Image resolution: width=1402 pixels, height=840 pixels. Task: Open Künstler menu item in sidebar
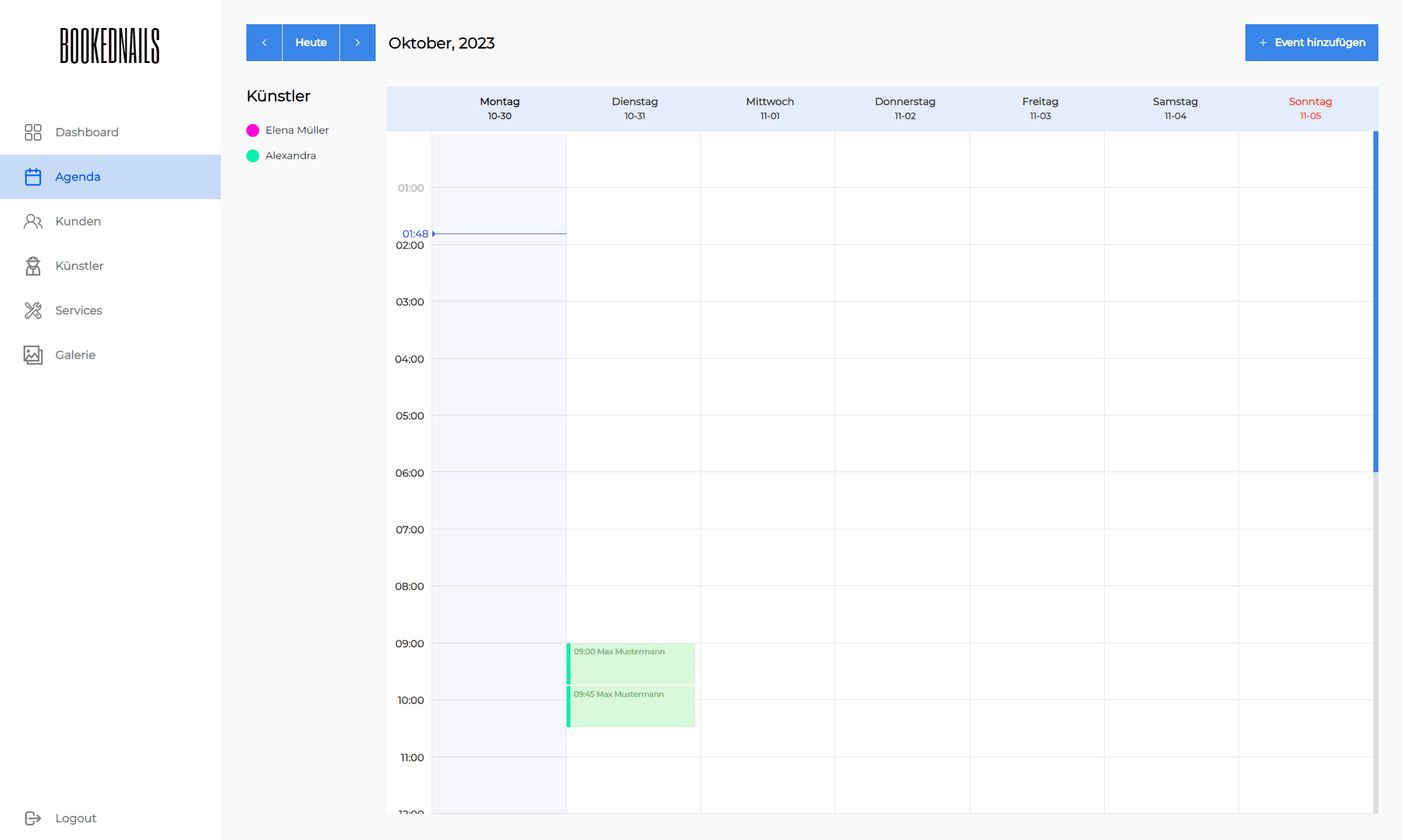[x=110, y=266]
